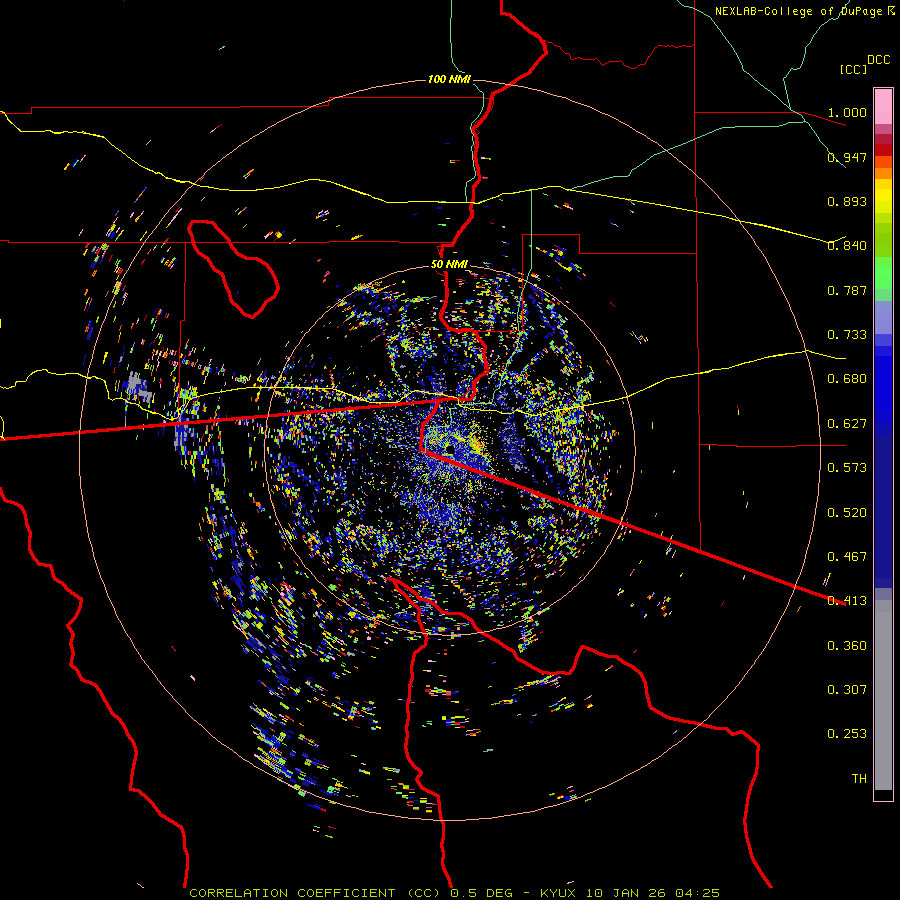Click the DCC legend title
900x900 pixels.
[878, 60]
